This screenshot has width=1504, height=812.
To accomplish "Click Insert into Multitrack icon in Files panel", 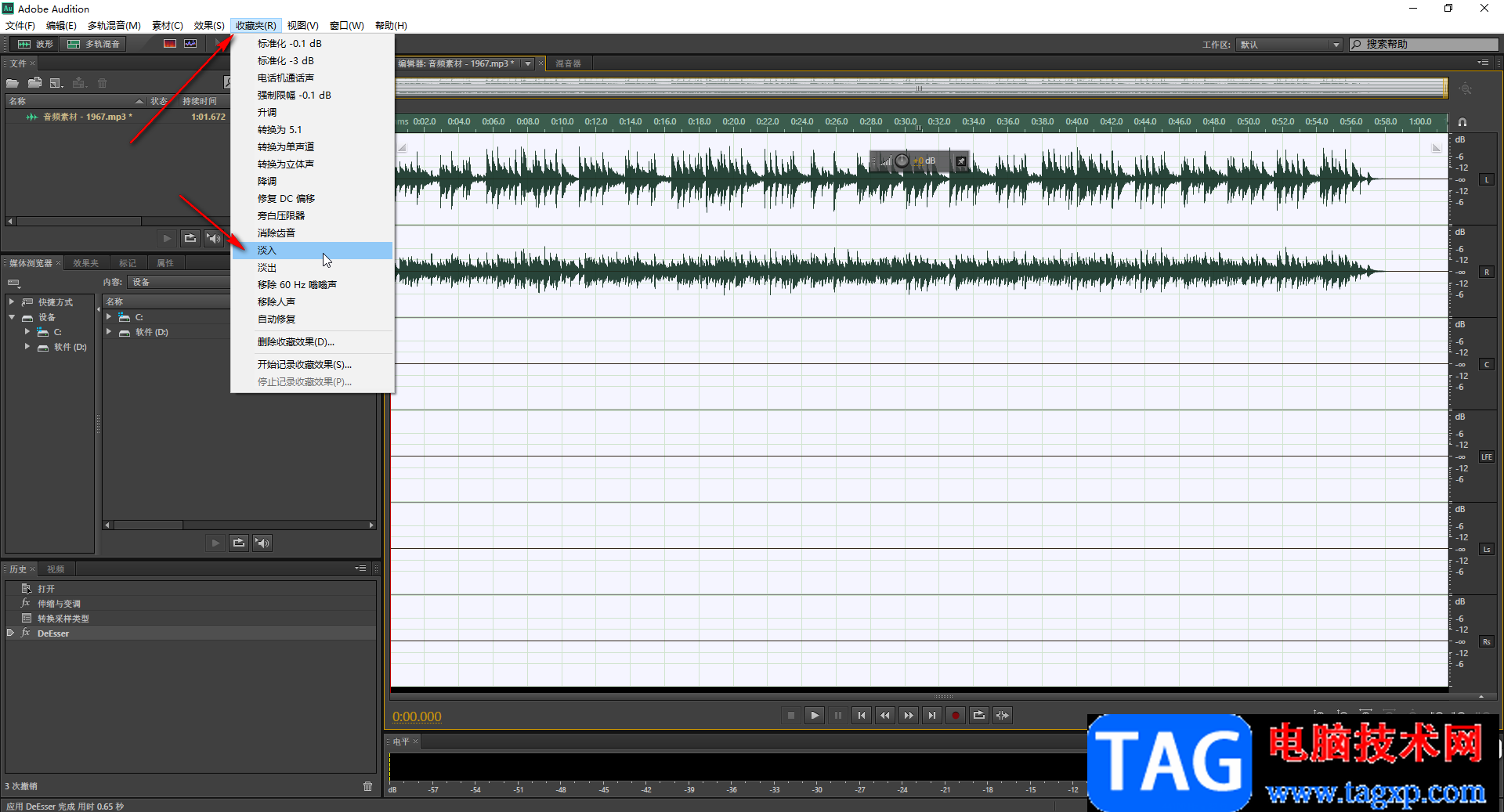I will coord(79,83).
